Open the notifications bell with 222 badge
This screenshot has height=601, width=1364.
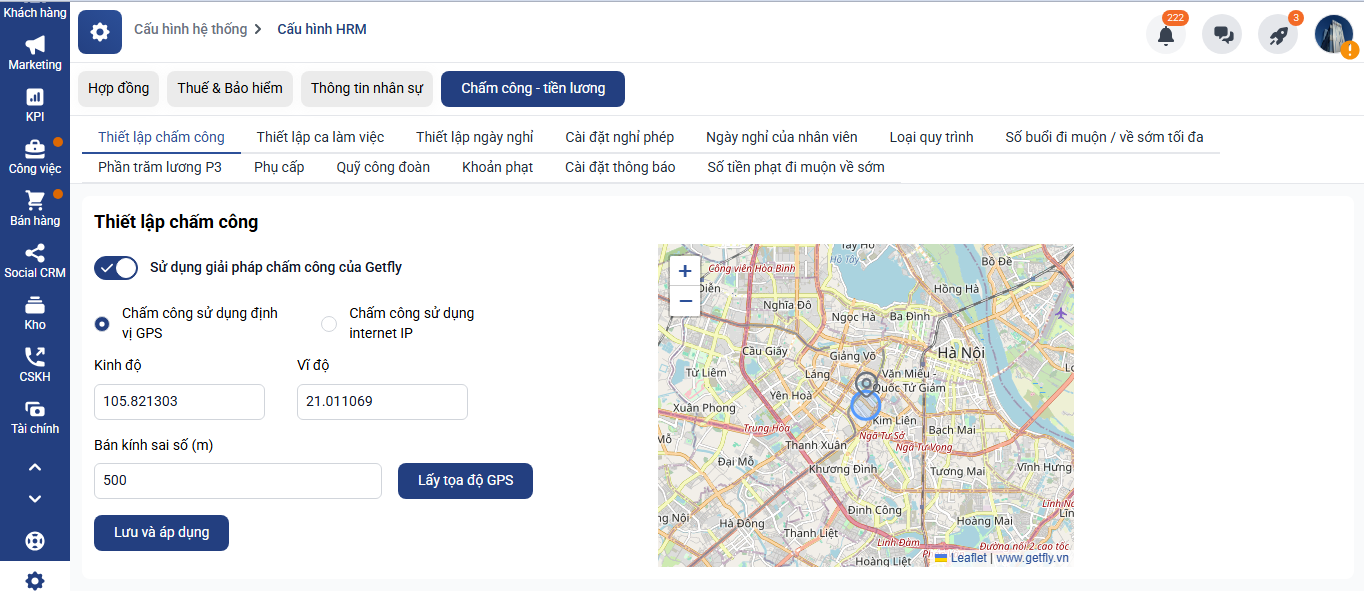tap(1166, 34)
